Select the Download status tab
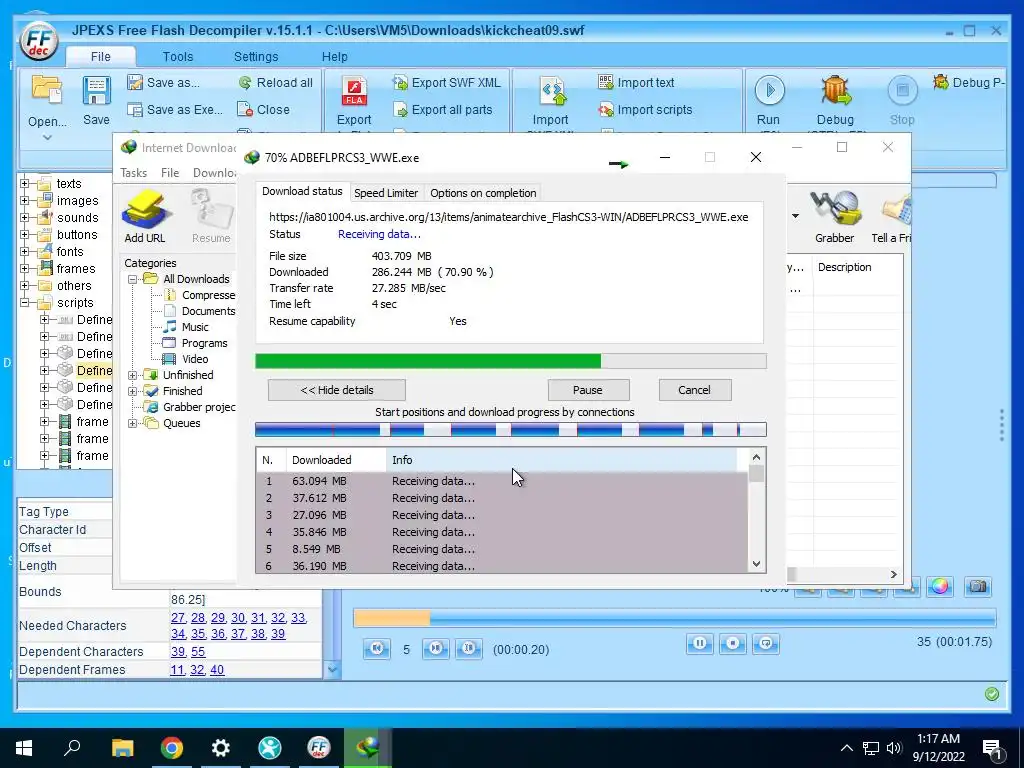The width and height of the screenshot is (1024, 768). point(302,191)
